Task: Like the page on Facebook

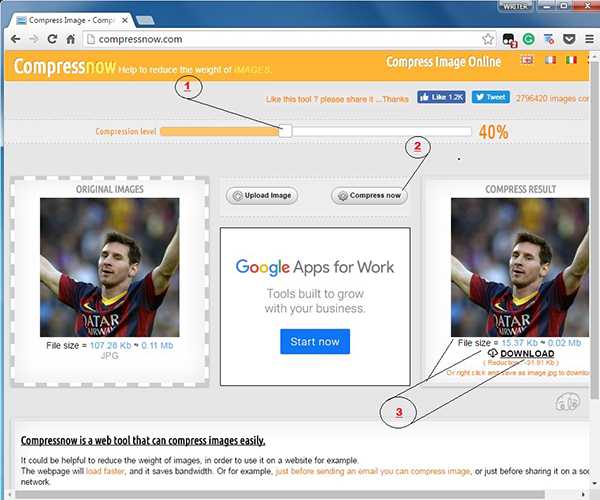Action: (x=441, y=97)
